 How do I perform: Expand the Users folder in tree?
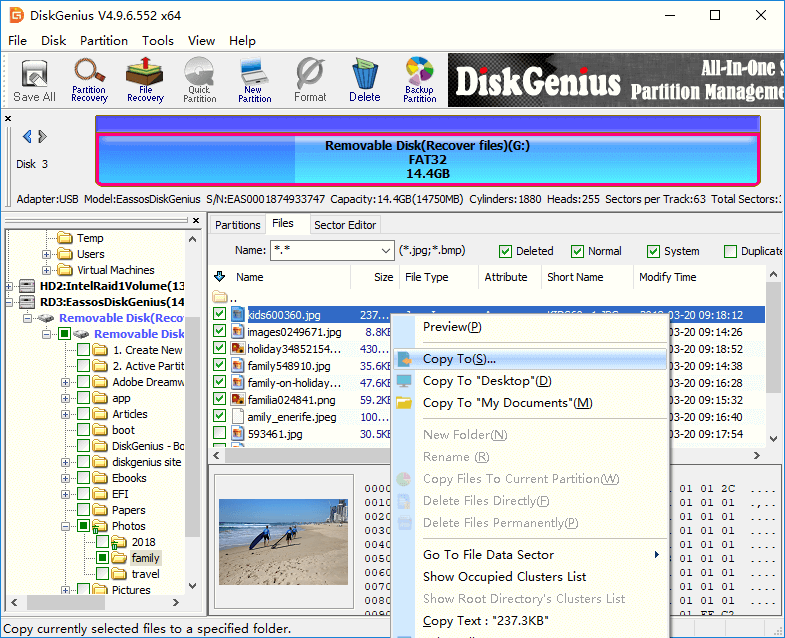47,254
